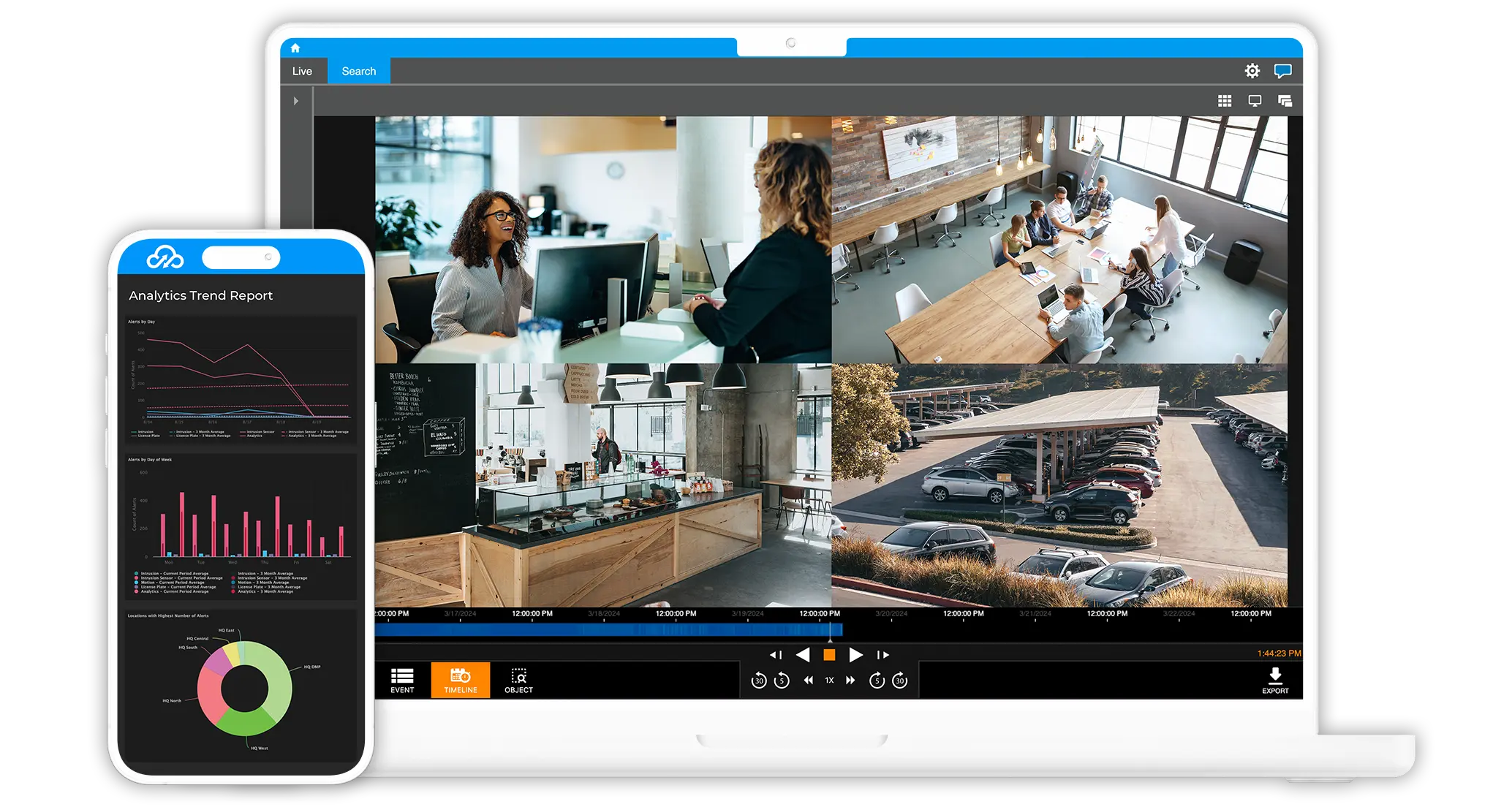Click the monitor display icon
The width and height of the screenshot is (1512, 807).
coord(1255,101)
